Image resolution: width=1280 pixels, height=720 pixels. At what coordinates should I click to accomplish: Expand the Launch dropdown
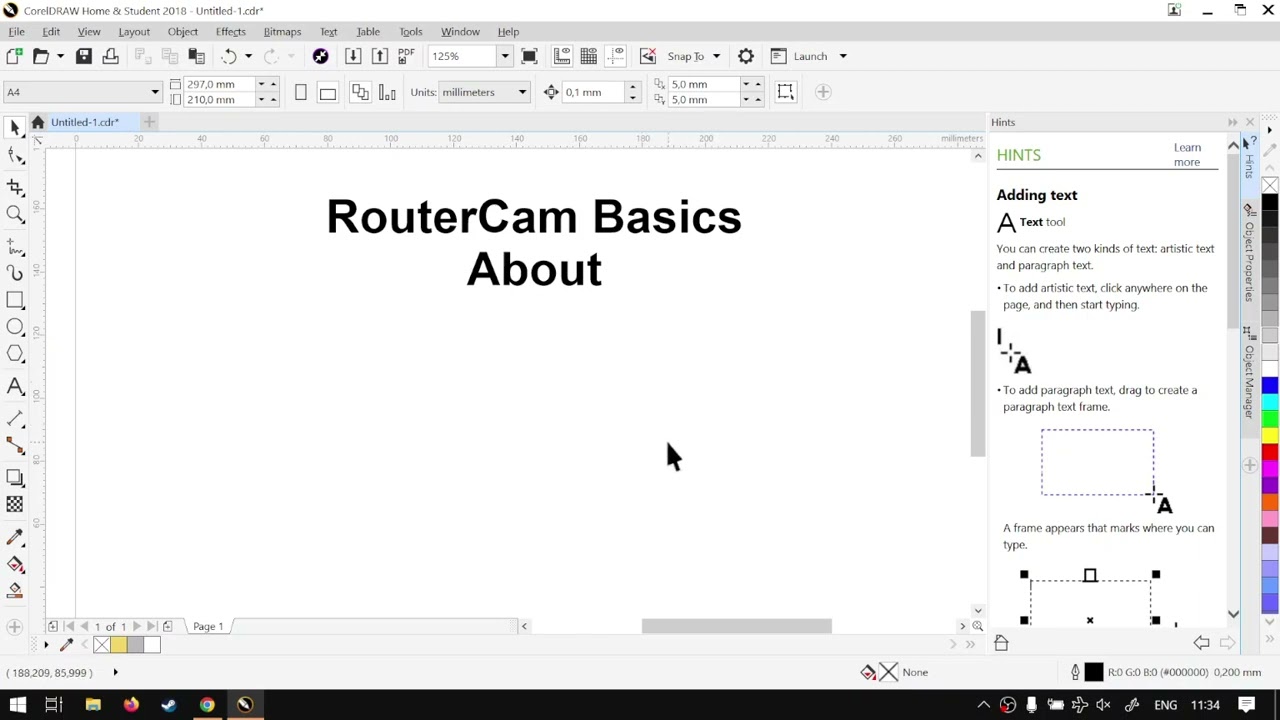click(843, 56)
